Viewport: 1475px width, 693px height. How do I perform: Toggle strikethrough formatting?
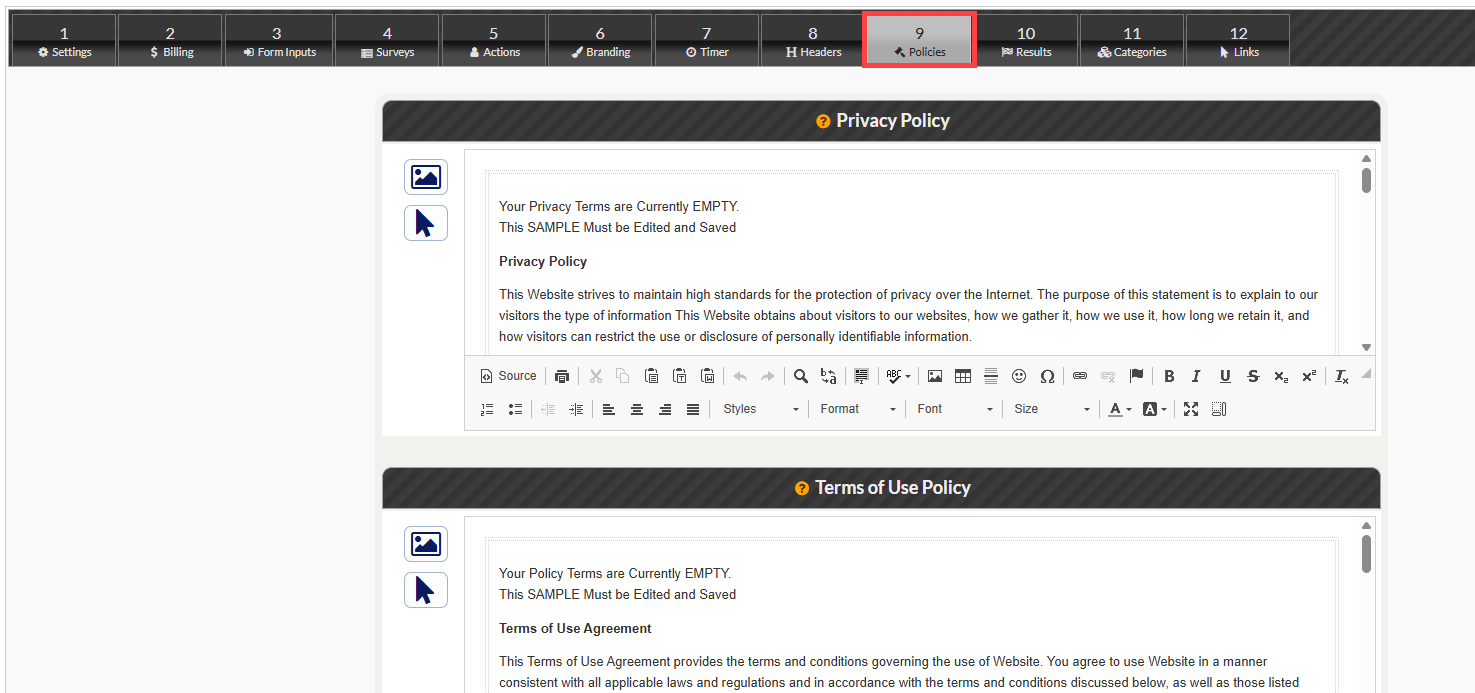(x=1253, y=376)
